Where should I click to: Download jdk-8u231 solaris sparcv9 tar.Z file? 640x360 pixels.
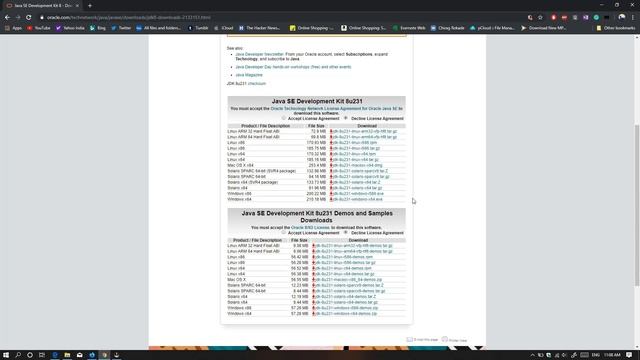pyautogui.click(x=360, y=171)
